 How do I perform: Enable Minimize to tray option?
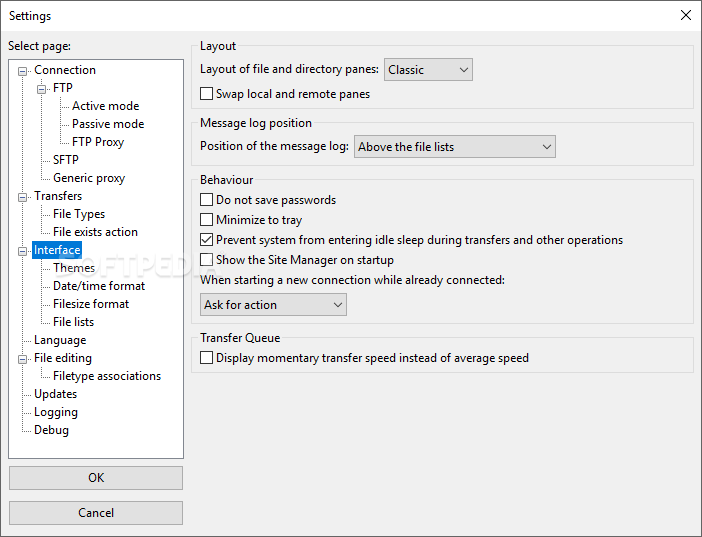[207, 220]
